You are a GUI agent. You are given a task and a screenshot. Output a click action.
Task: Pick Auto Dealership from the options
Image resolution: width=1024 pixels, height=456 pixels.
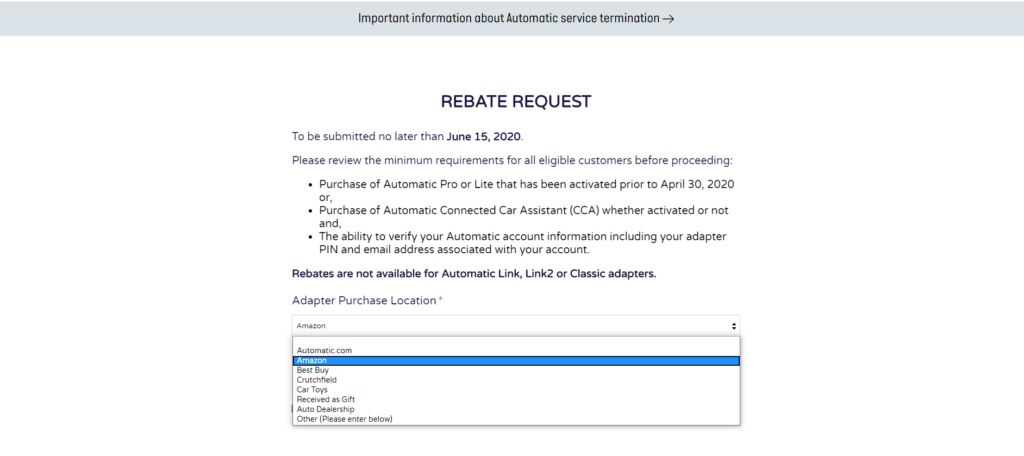[516, 409]
